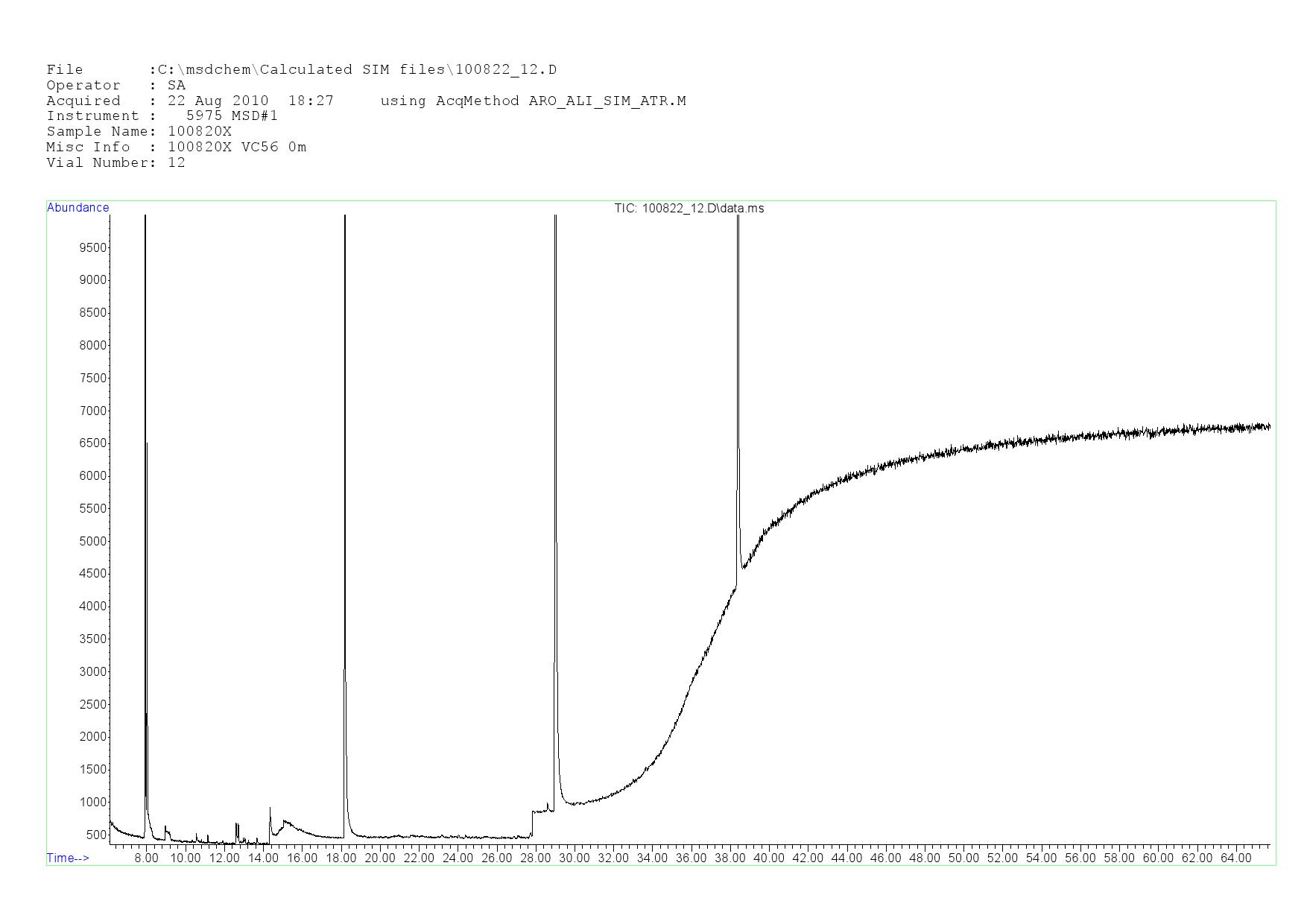Click the Time--> x-axis label
The height and width of the screenshot is (924, 1307).
click(x=68, y=858)
